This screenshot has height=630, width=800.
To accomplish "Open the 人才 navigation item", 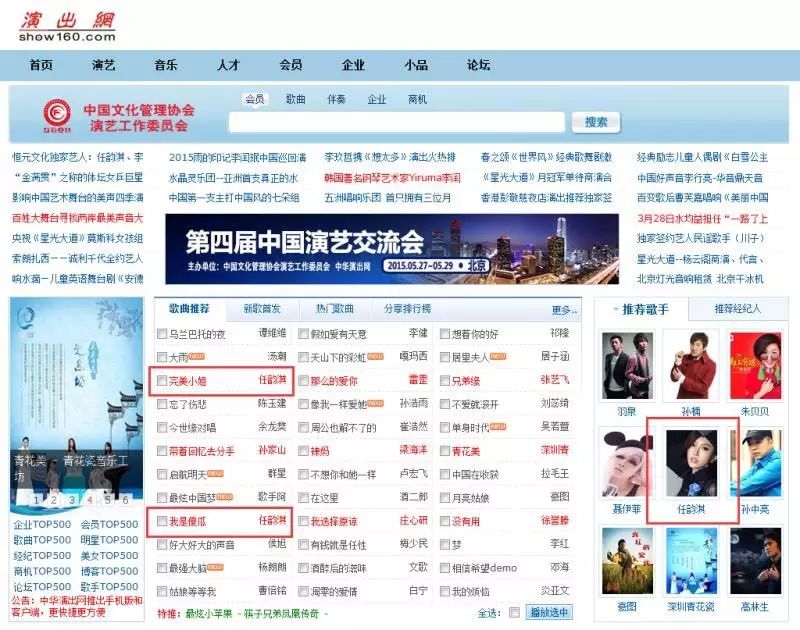I will pos(228,65).
